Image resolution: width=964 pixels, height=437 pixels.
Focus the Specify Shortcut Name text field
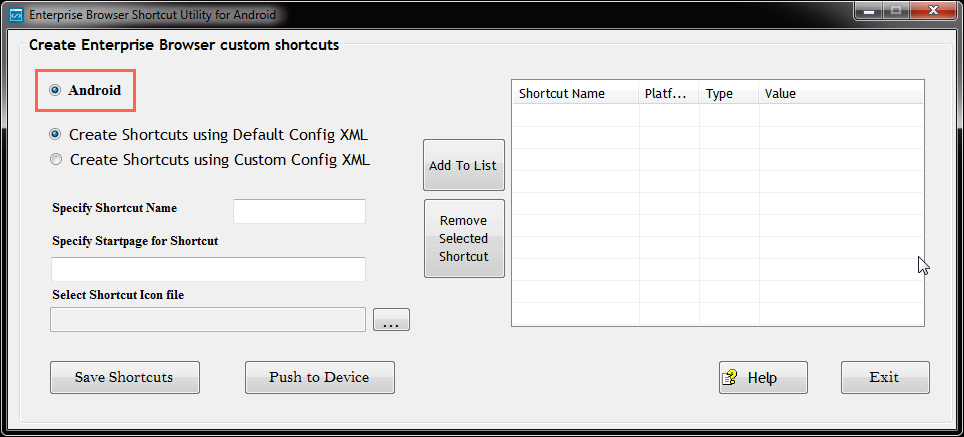(x=299, y=211)
